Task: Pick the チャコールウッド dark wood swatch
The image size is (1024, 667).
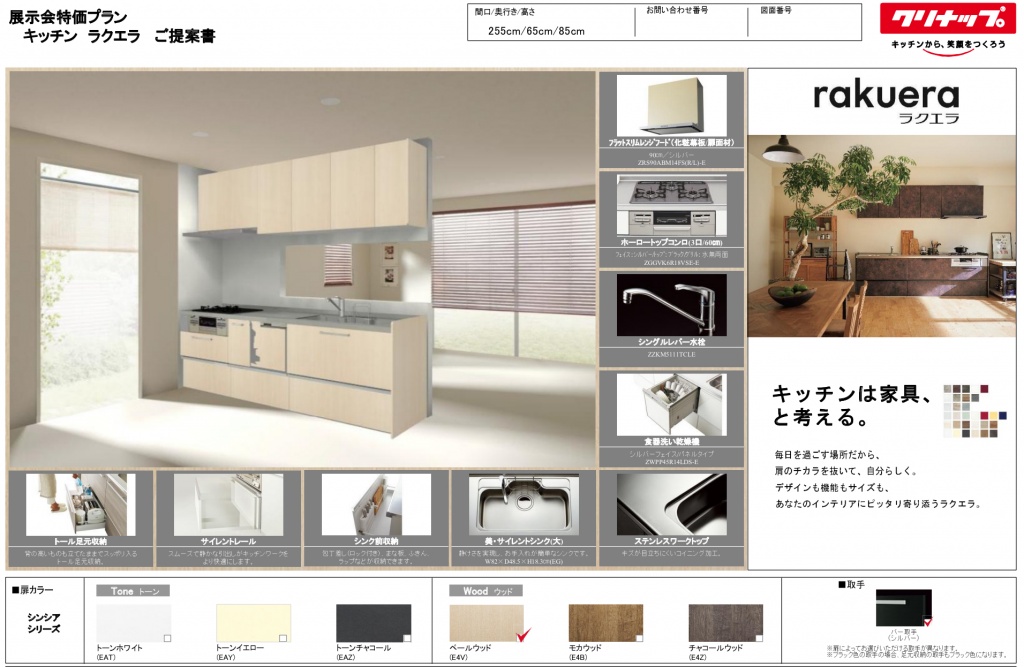Action: click(x=726, y=623)
